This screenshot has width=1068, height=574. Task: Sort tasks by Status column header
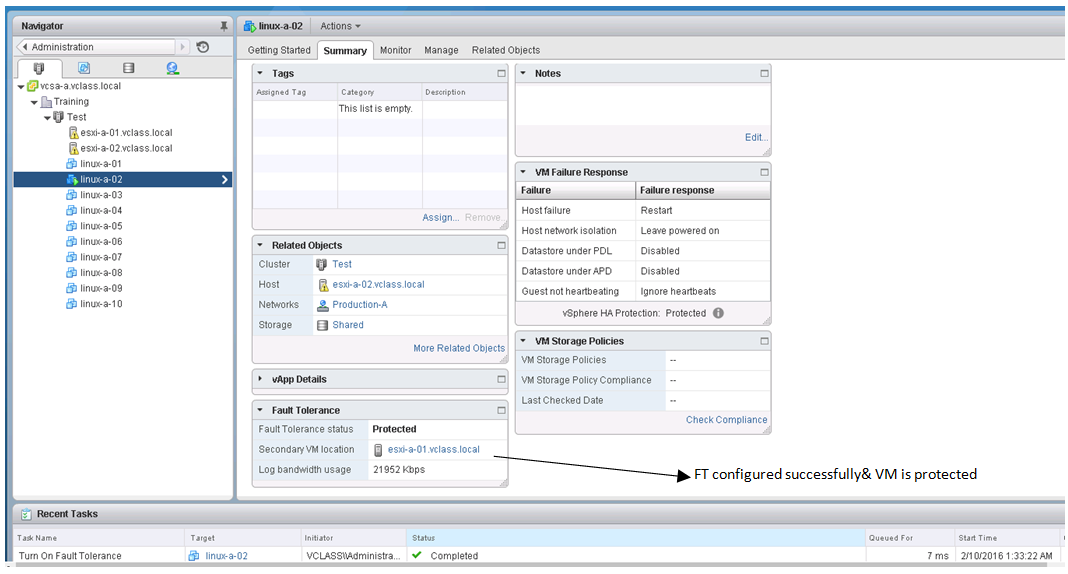(635, 538)
